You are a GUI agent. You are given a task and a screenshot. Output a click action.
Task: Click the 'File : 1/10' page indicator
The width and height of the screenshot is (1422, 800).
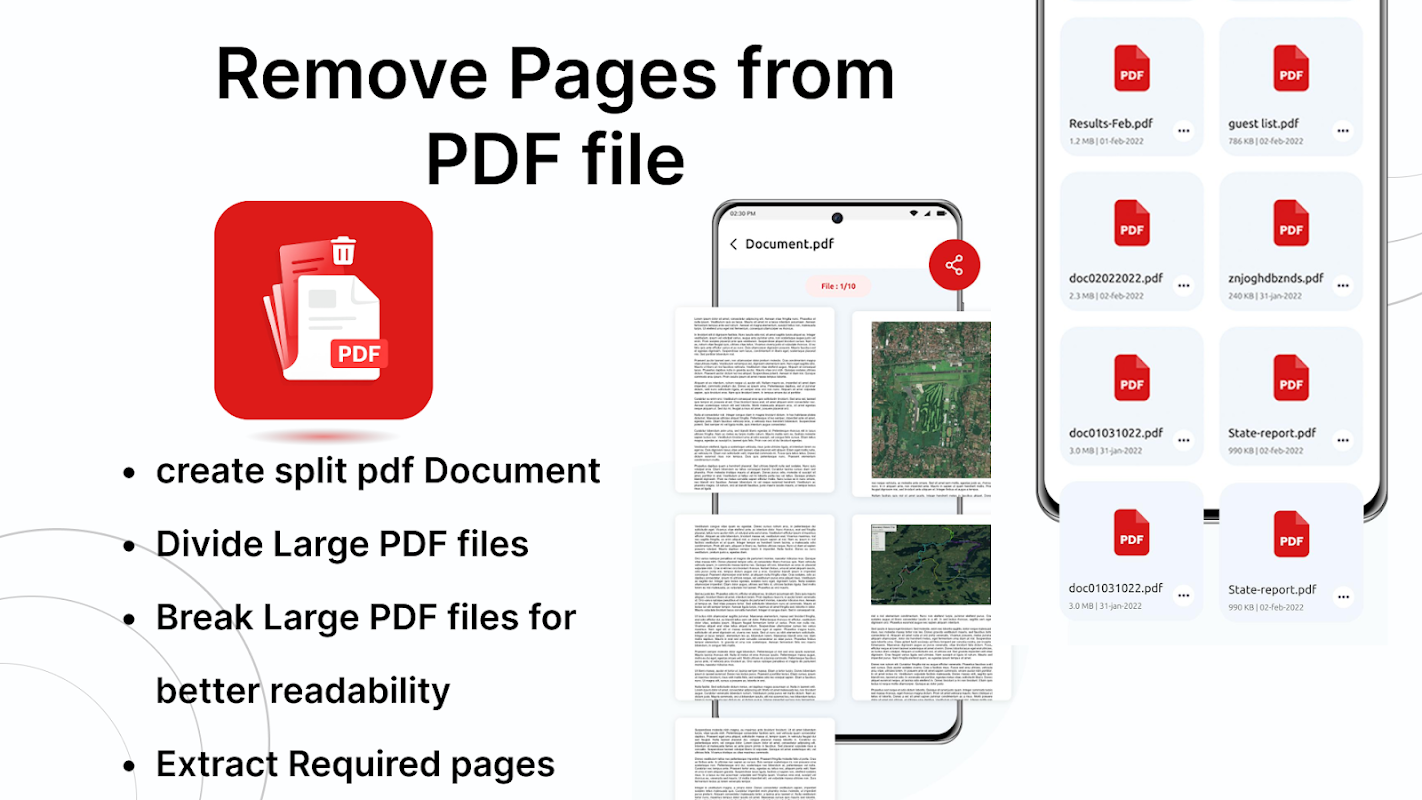(x=838, y=286)
